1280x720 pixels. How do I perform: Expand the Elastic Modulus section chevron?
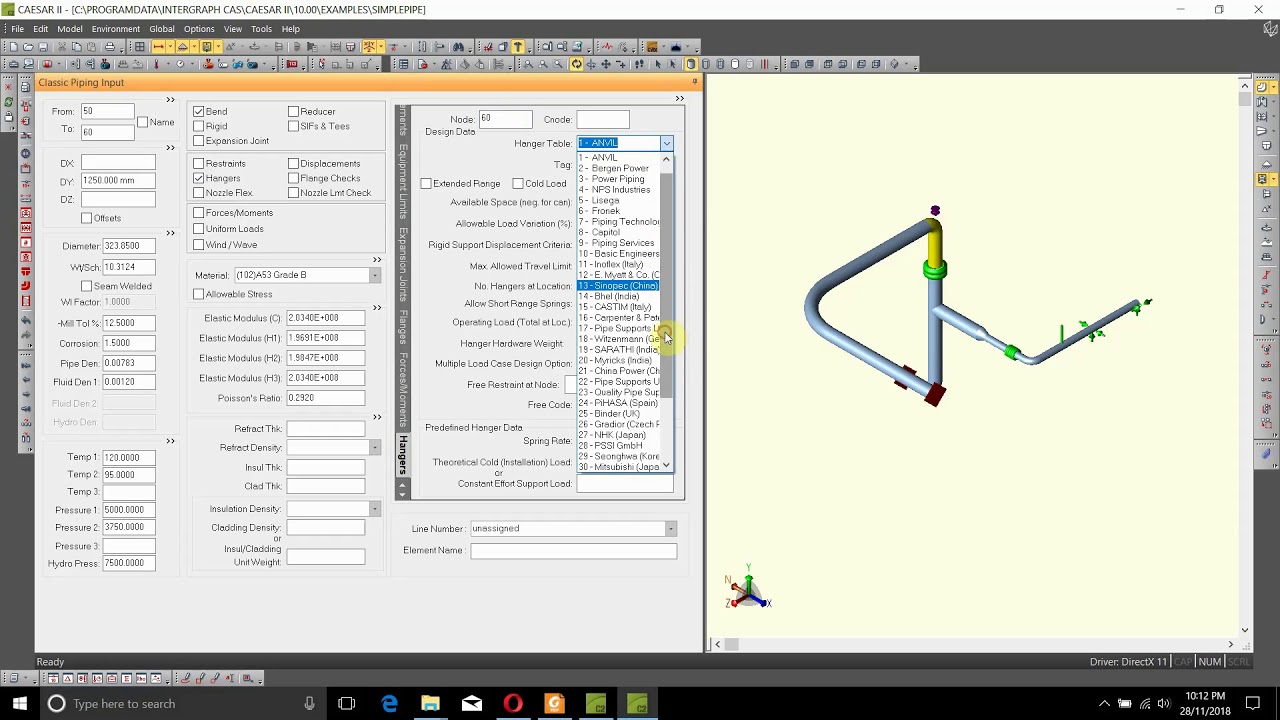377,307
